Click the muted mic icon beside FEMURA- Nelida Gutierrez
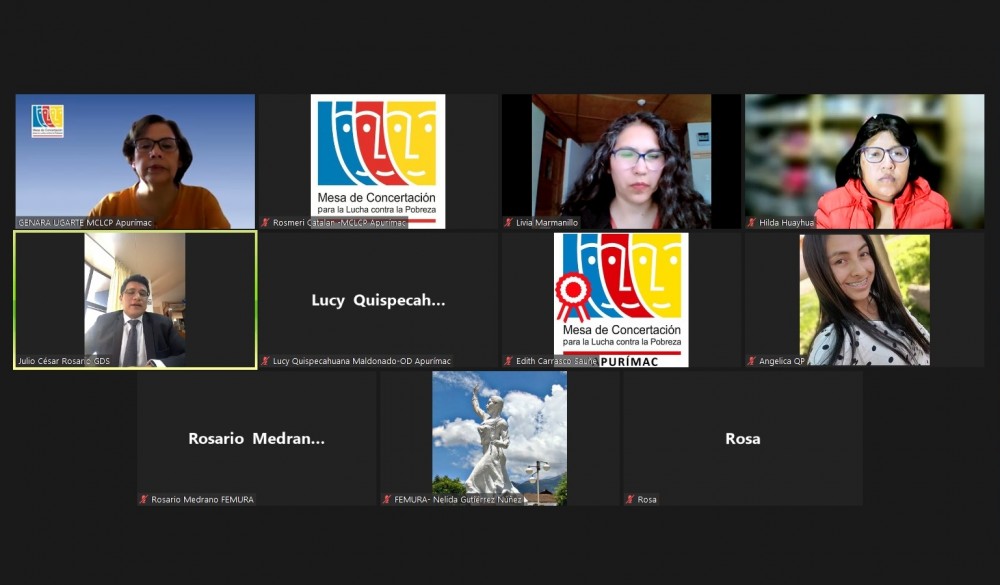The width and height of the screenshot is (1000, 585). point(387,499)
